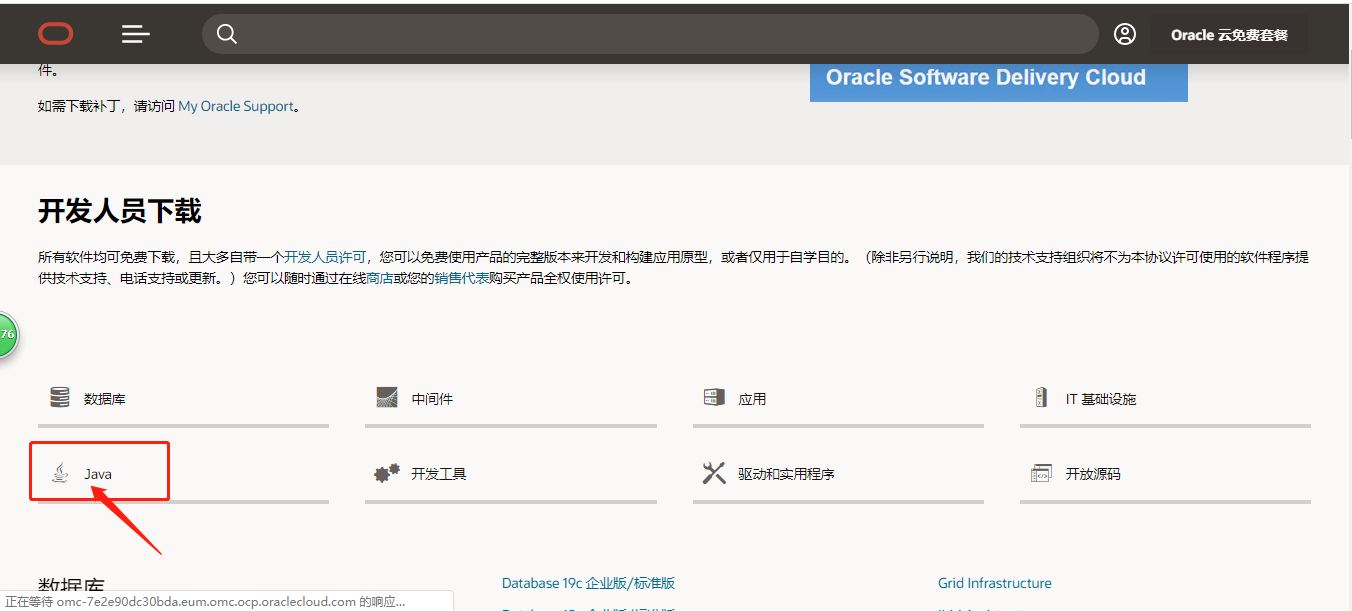Image resolution: width=1352 pixels, height=611 pixels.
Task: Click the drivers and utilities wrench icon
Action: coord(714,473)
